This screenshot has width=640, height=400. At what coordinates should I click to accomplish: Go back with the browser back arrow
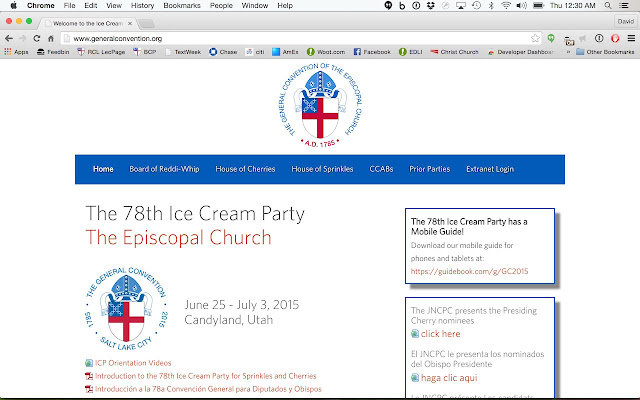9,38
